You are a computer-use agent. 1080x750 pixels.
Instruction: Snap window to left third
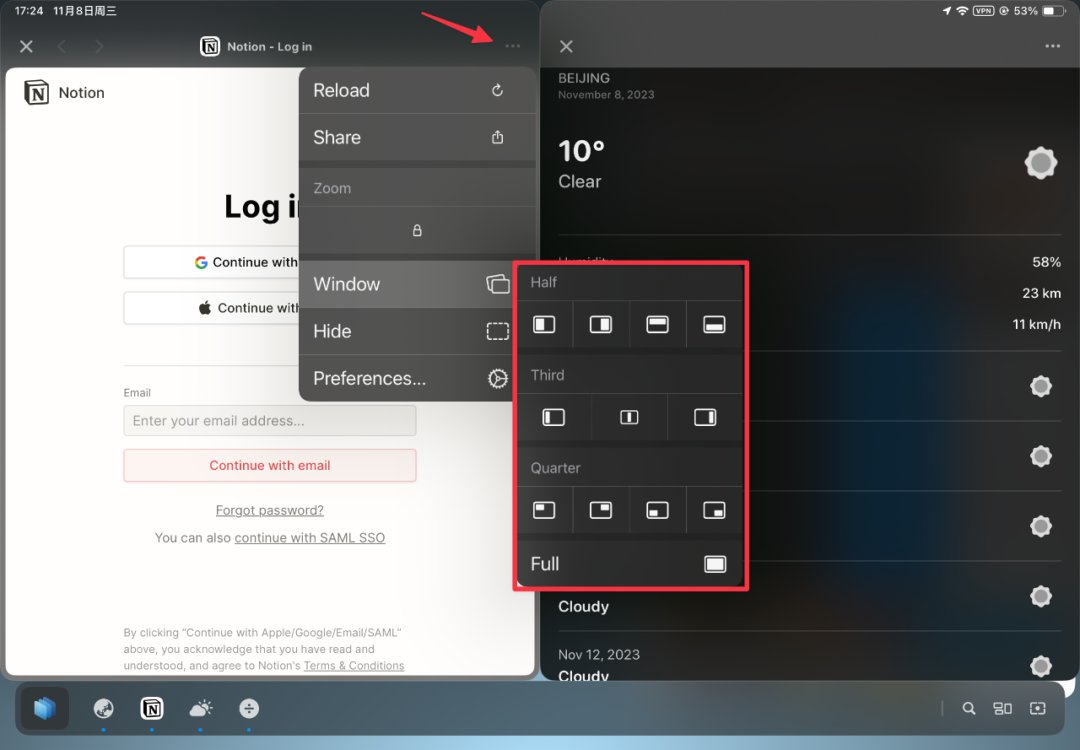(553, 417)
